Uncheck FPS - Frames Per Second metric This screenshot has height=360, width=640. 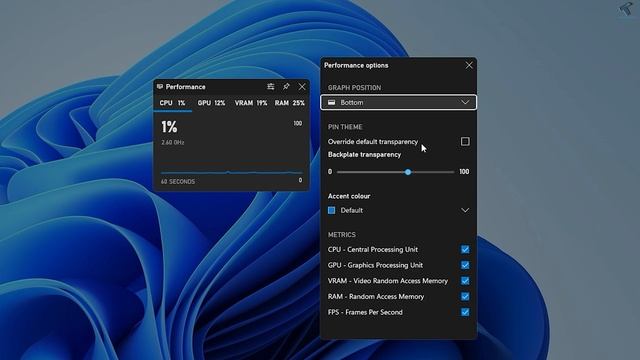click(x=465, y=312)
